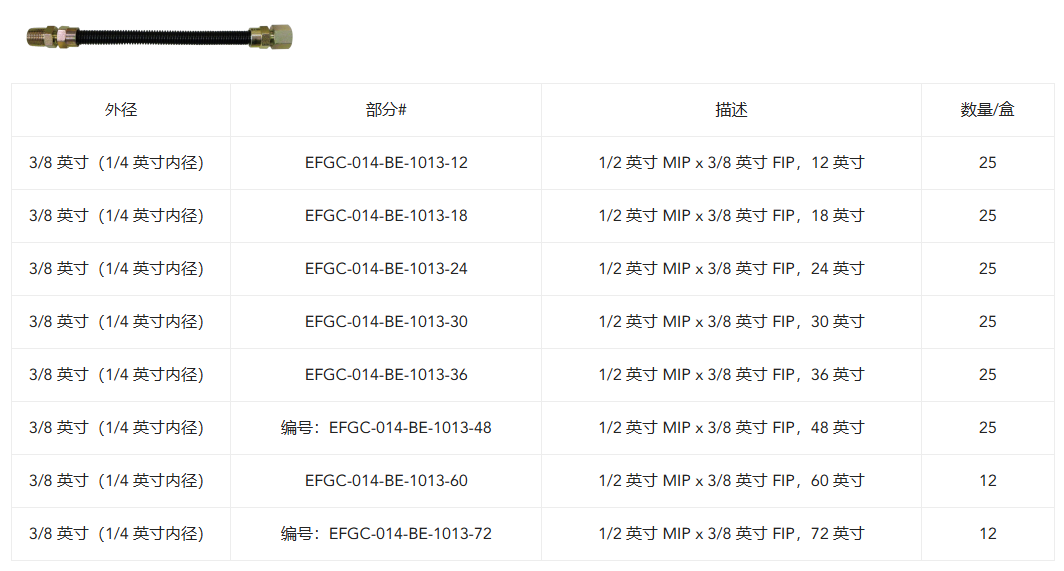Click the gas connector hose product image
The height and width of the screenshot is (571, 1064).
(159, 37)
